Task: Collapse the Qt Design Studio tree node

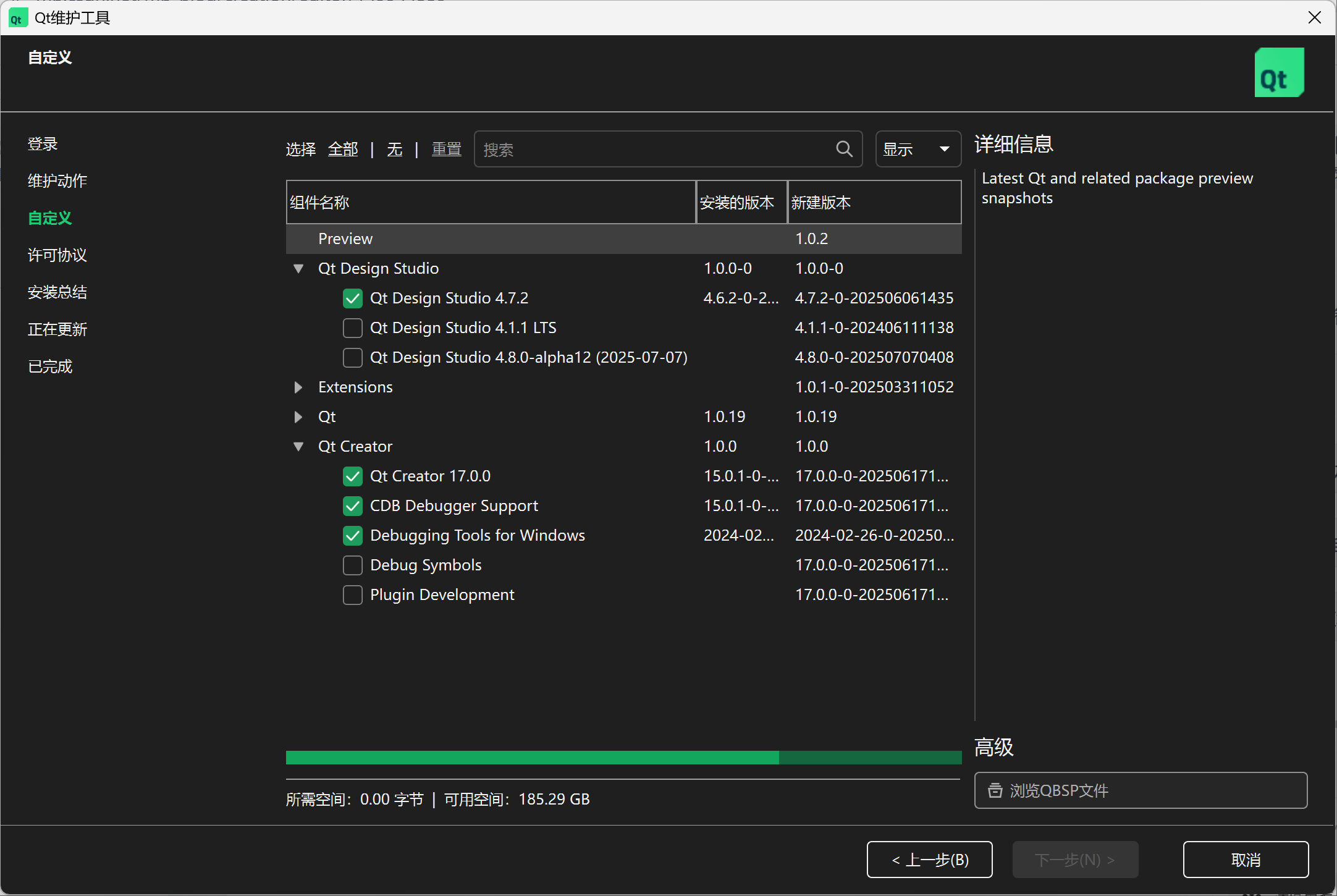Action: pyautogui.click(x=298, y=269)
